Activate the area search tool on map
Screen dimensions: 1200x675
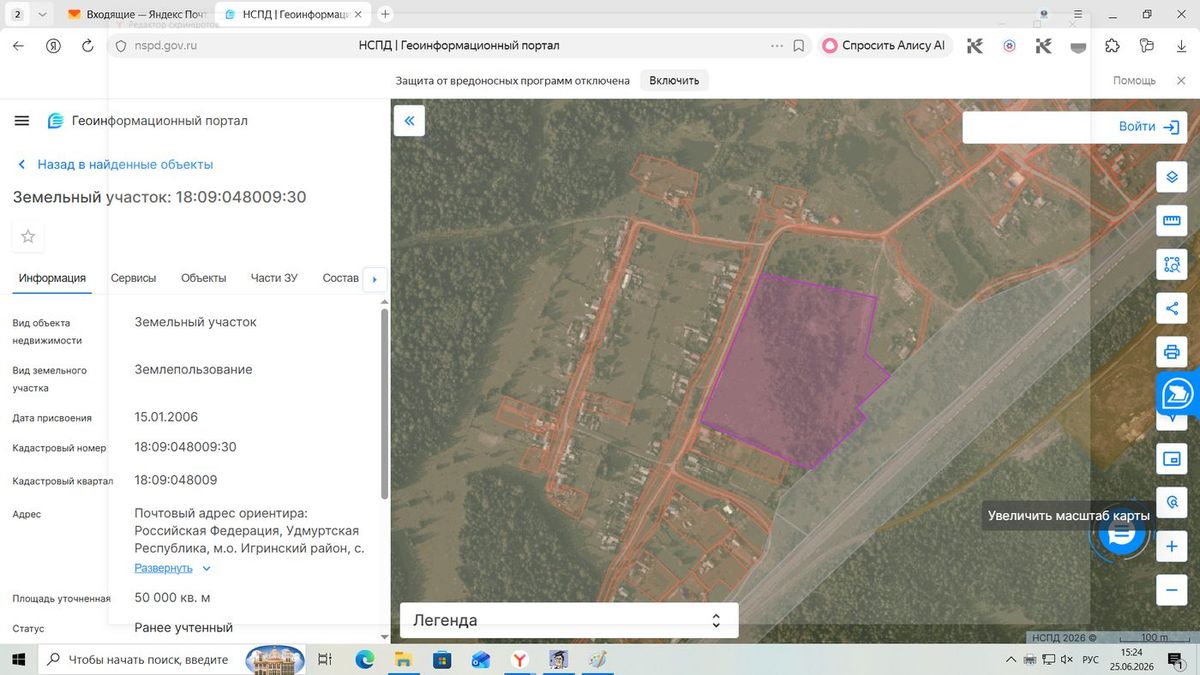pyautogui.click(x=1171, y=265)
